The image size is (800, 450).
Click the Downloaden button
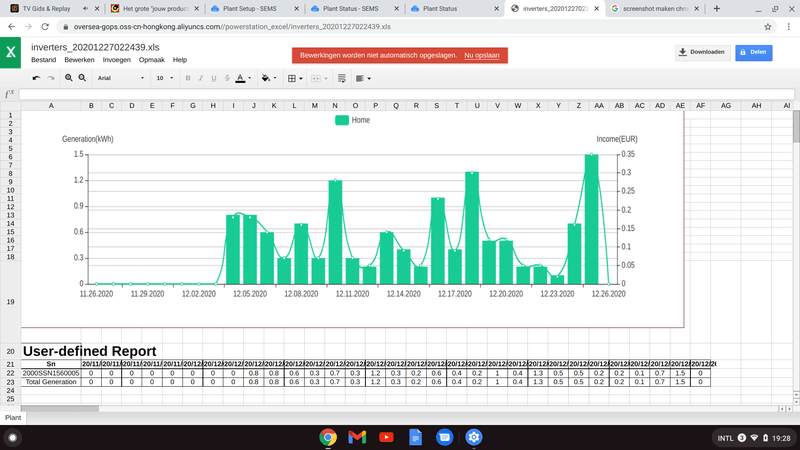click(x=703, y=52)
